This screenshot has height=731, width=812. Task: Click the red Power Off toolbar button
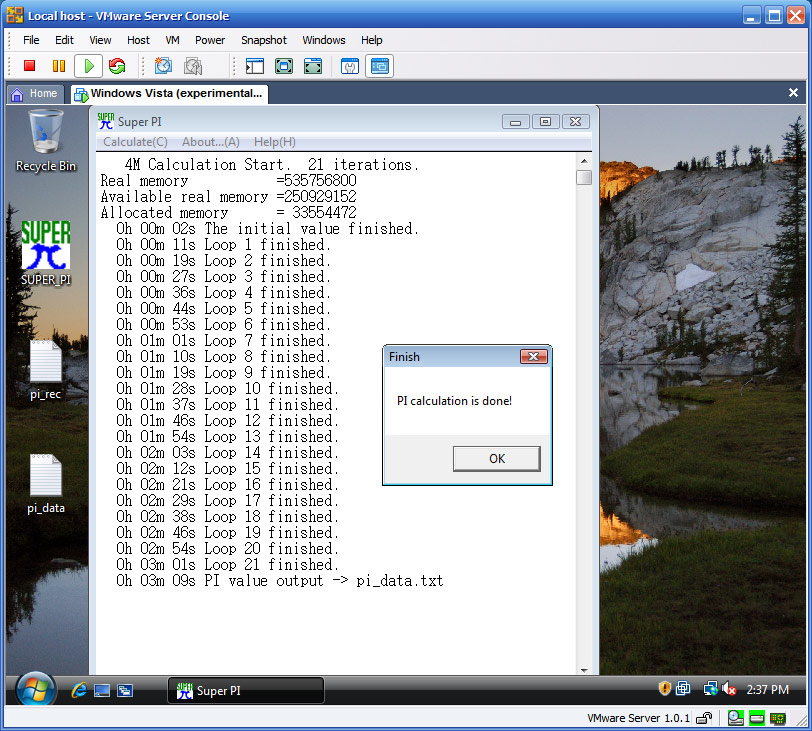[x=30, y=66]
